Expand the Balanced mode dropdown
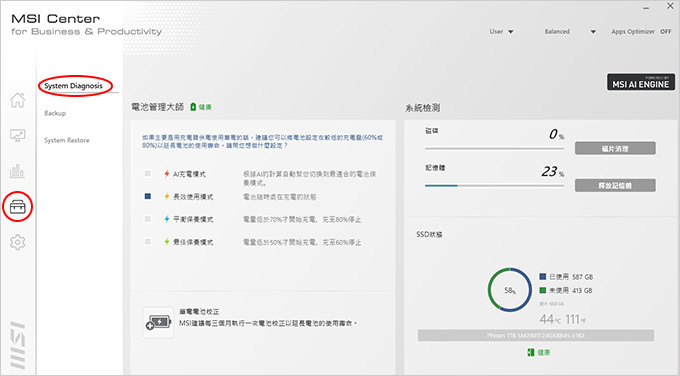The image size is (680, 376). [593, 32]
